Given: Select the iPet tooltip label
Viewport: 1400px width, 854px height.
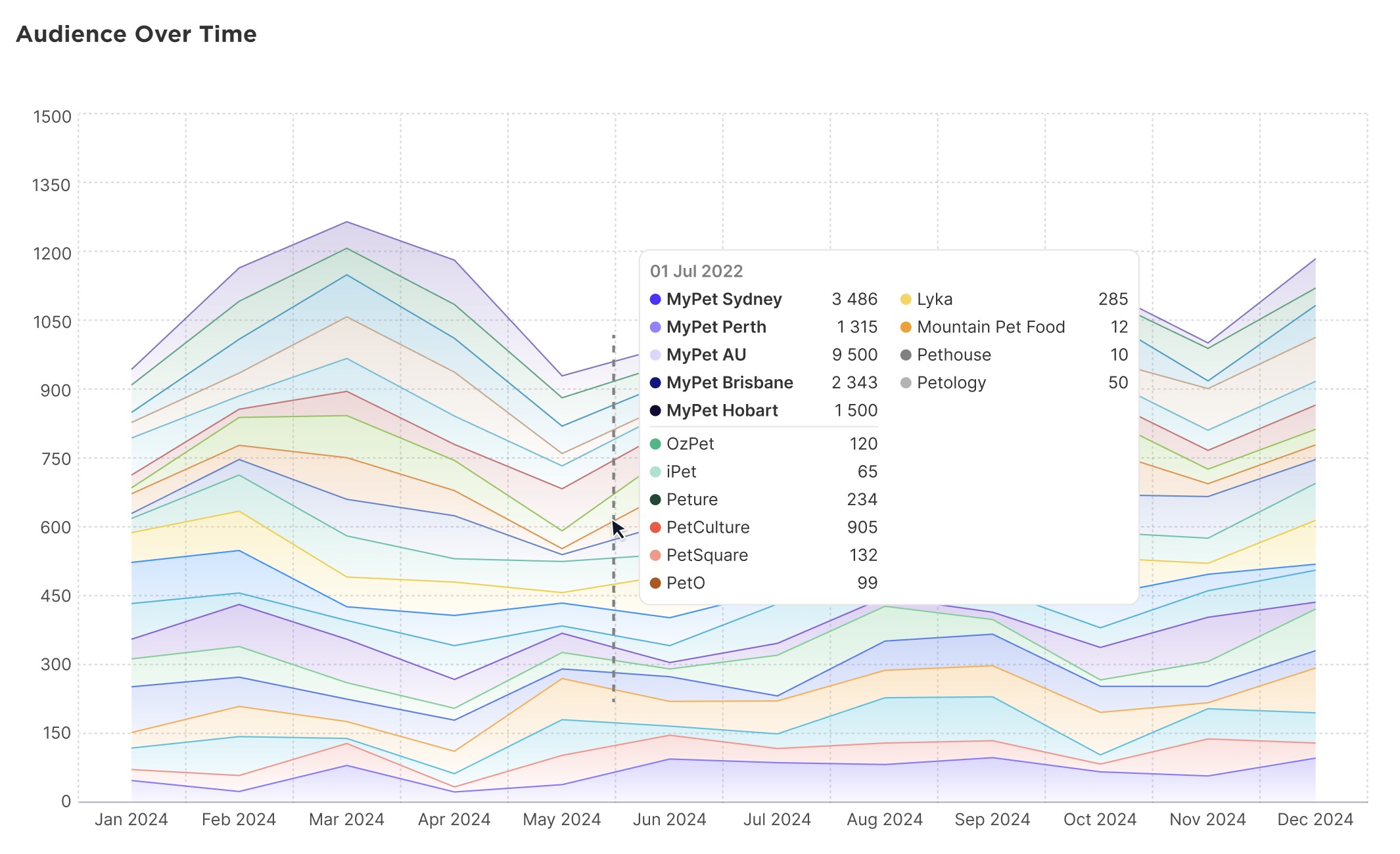Looking at the screenshot, I should (682, 472).
